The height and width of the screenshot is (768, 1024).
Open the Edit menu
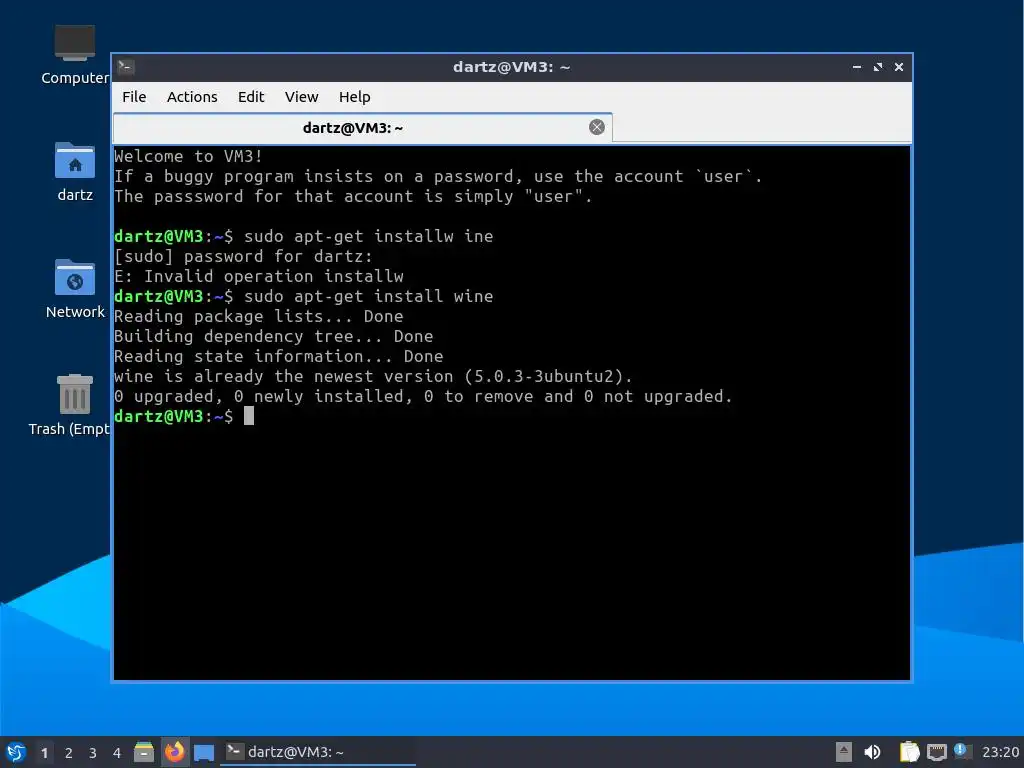click(251, 97)
